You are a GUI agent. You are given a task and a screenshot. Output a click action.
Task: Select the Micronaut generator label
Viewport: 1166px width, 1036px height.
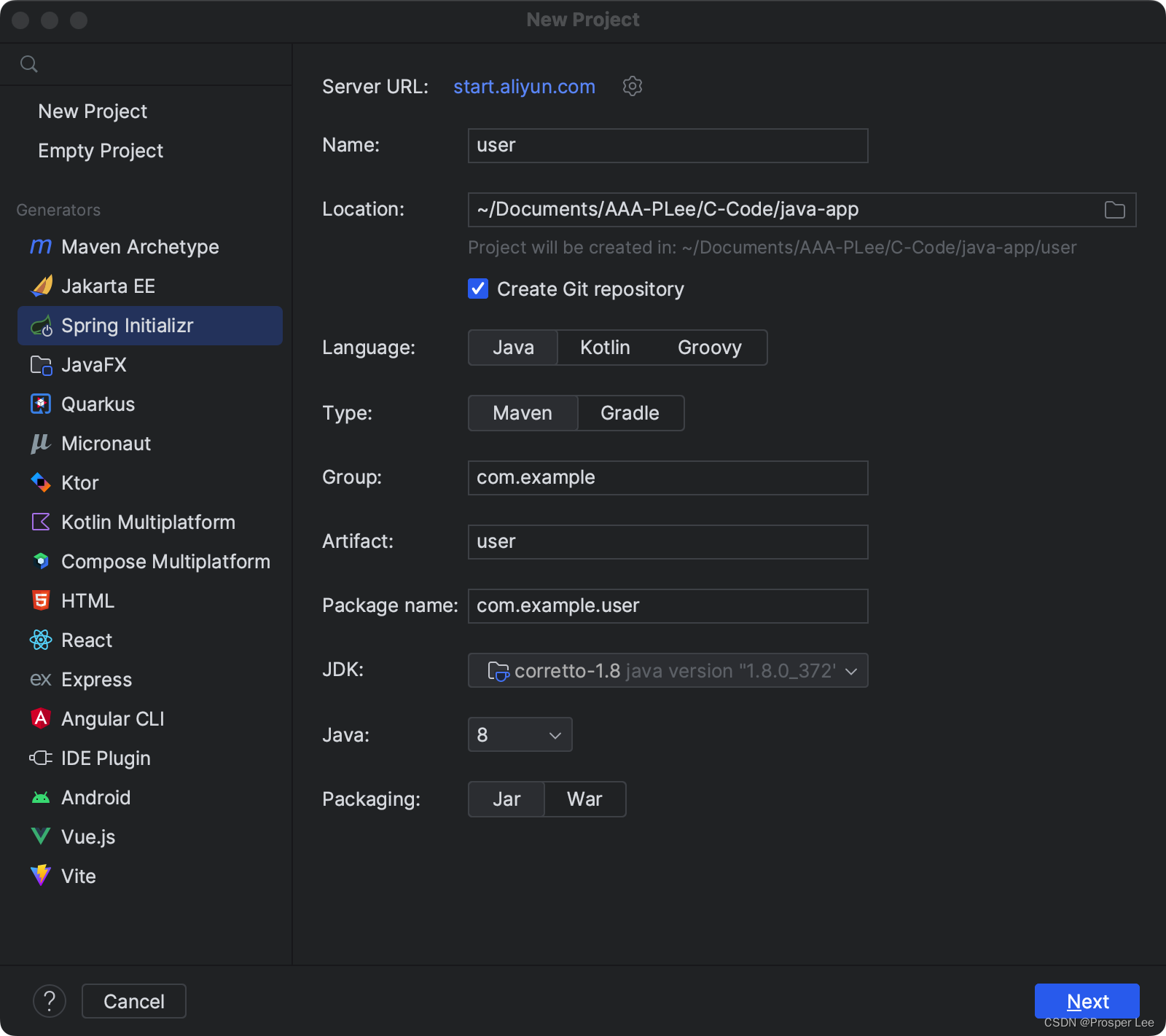pos(106,444)
